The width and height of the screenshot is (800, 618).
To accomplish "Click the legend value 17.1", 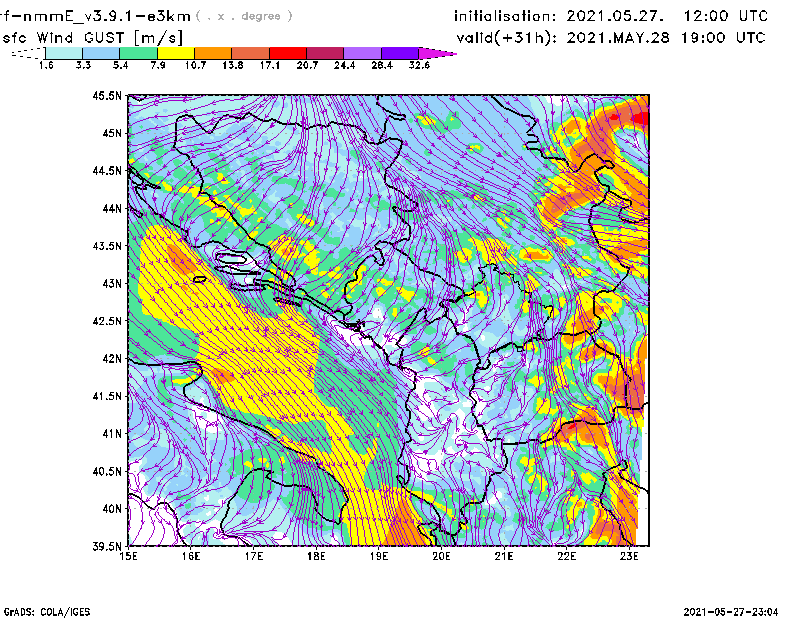I will [270, 65].
